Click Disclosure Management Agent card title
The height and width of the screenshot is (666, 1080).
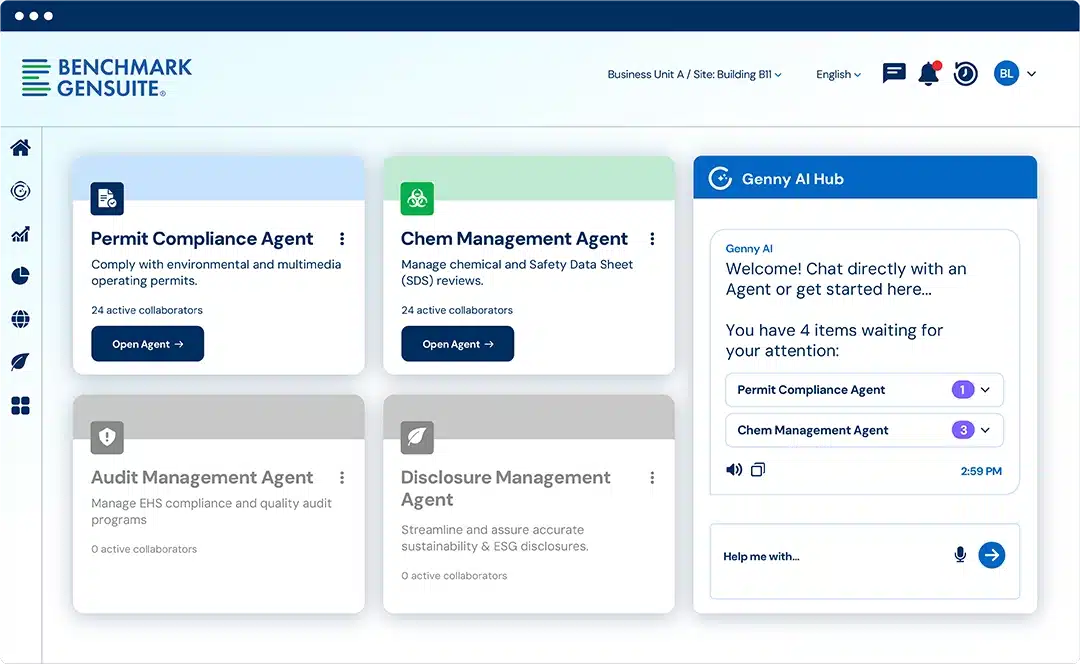point(506,488)
